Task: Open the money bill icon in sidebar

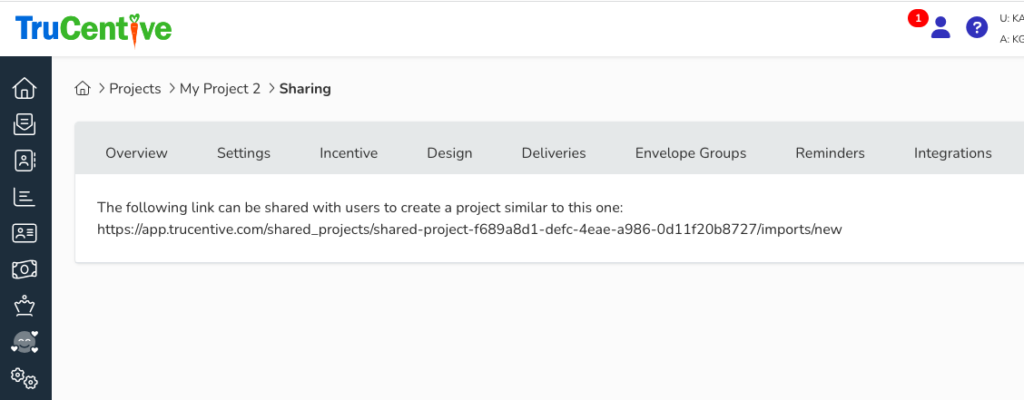Action: tap(24, 269)
